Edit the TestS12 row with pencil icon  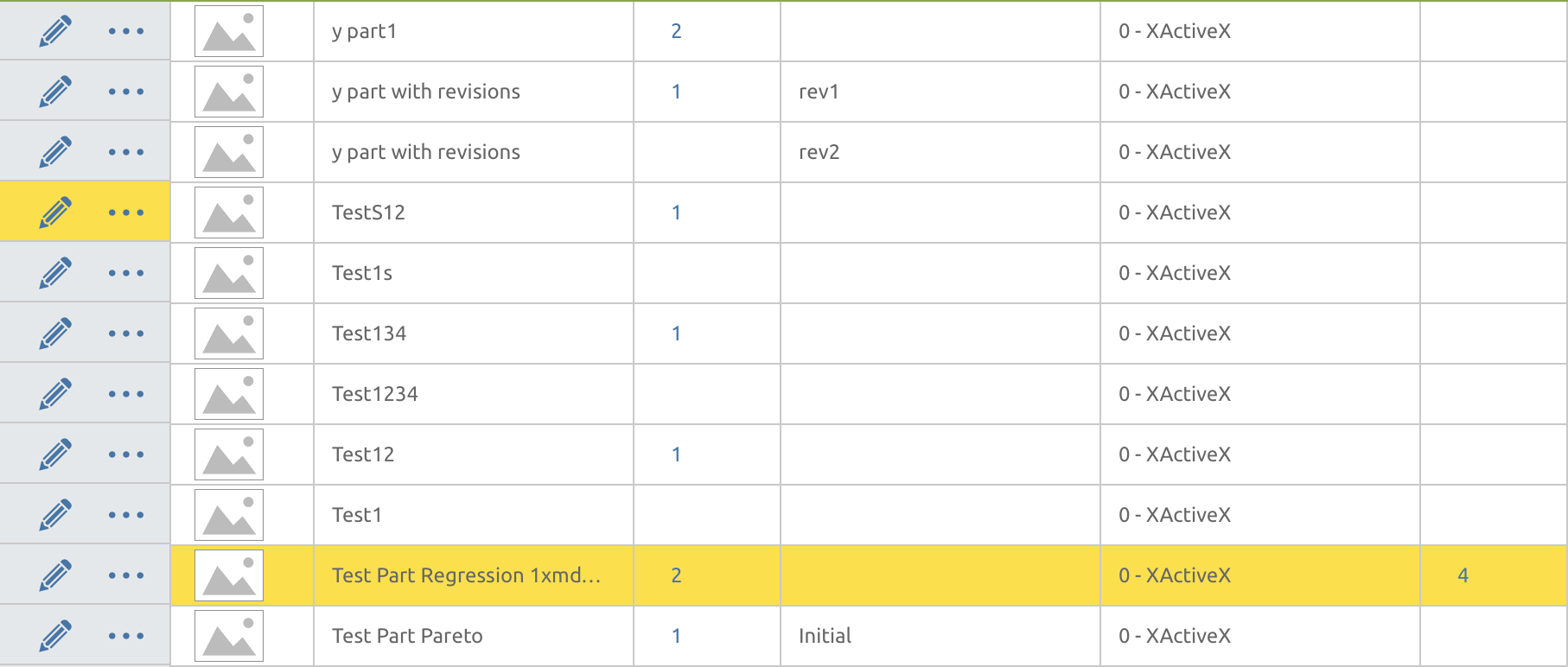coord(55,213)
